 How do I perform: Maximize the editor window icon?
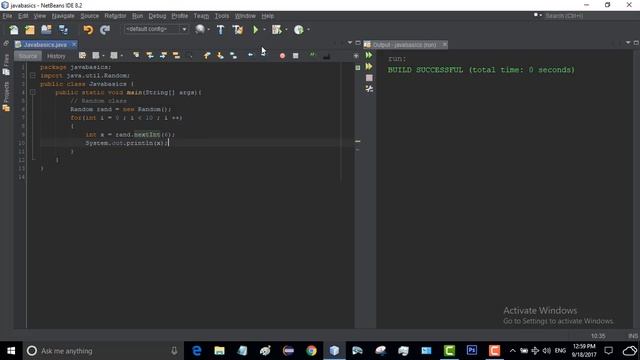click(358, 42)
